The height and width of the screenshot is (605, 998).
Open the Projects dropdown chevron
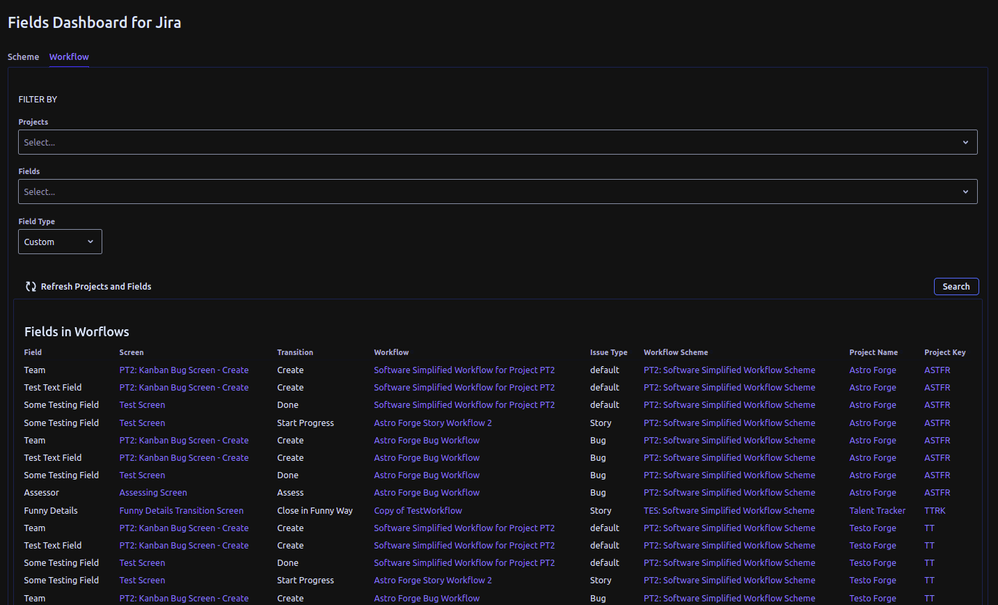tap(966, 141)
